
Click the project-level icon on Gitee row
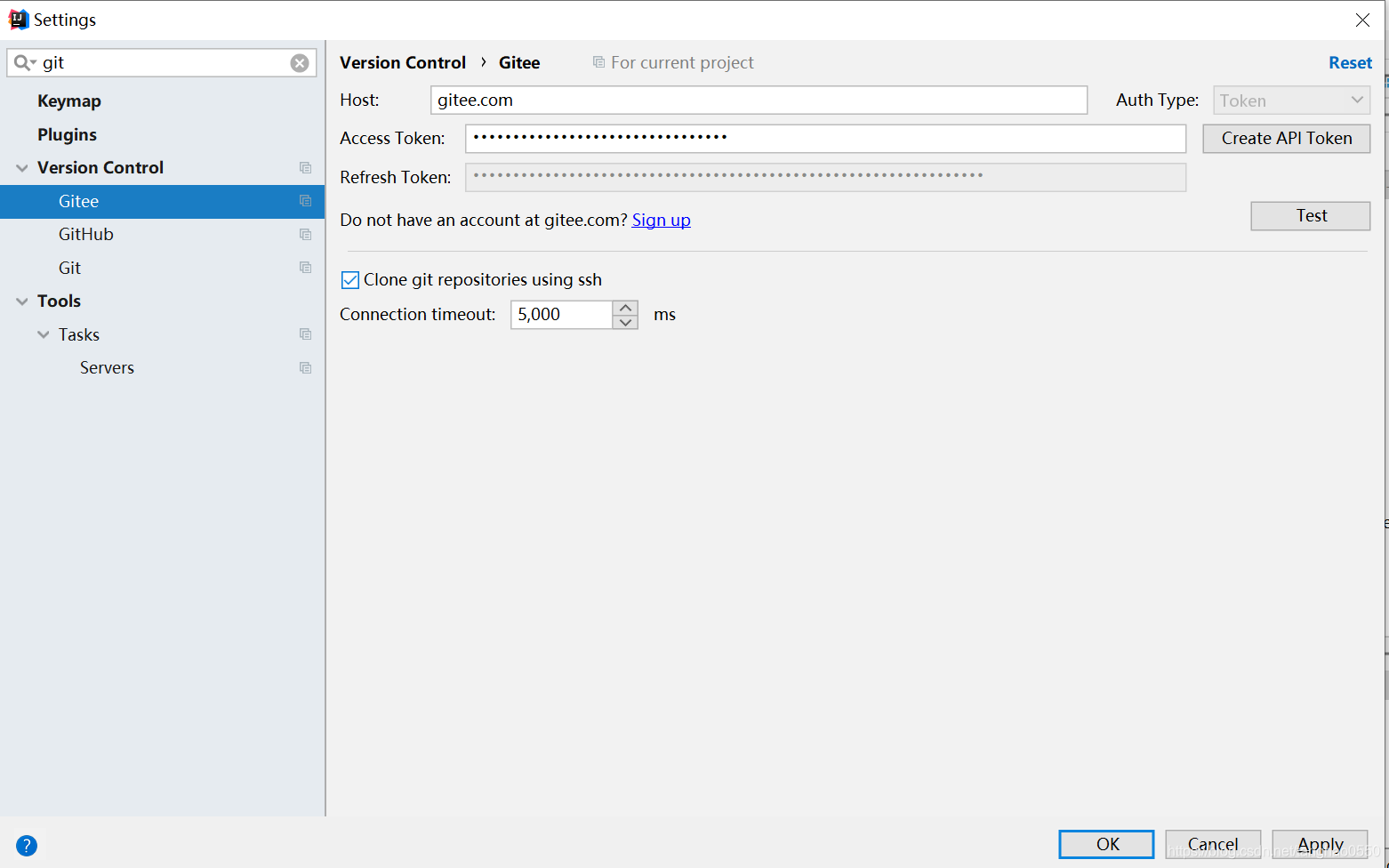306,201
